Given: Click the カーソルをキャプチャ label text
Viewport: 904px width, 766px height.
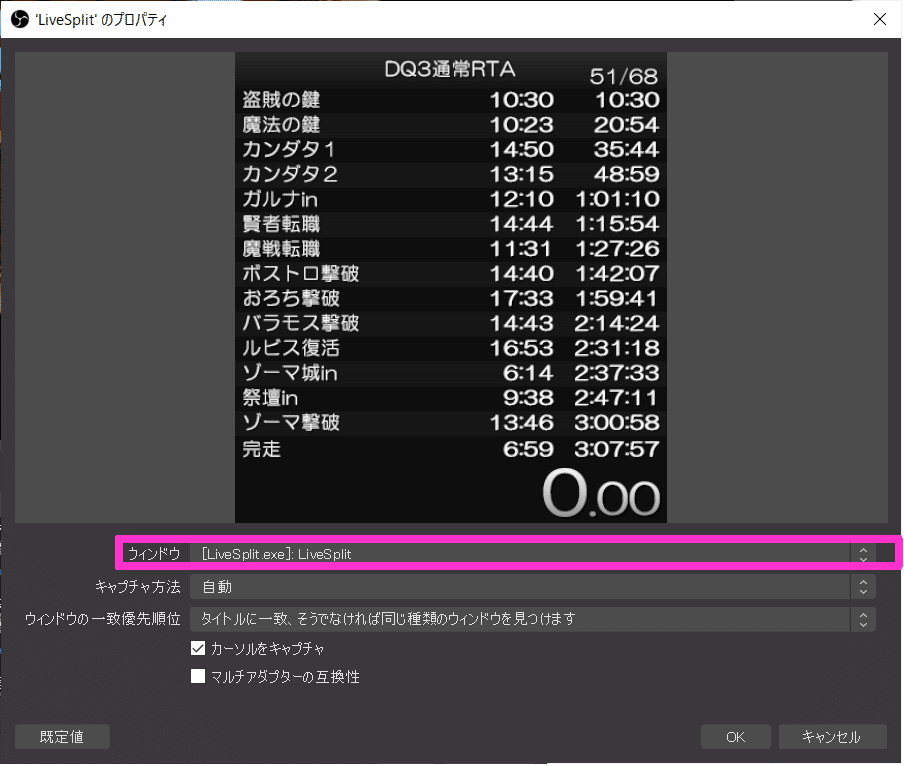Looking at the screenshot, I should click(x=268, y=648).
